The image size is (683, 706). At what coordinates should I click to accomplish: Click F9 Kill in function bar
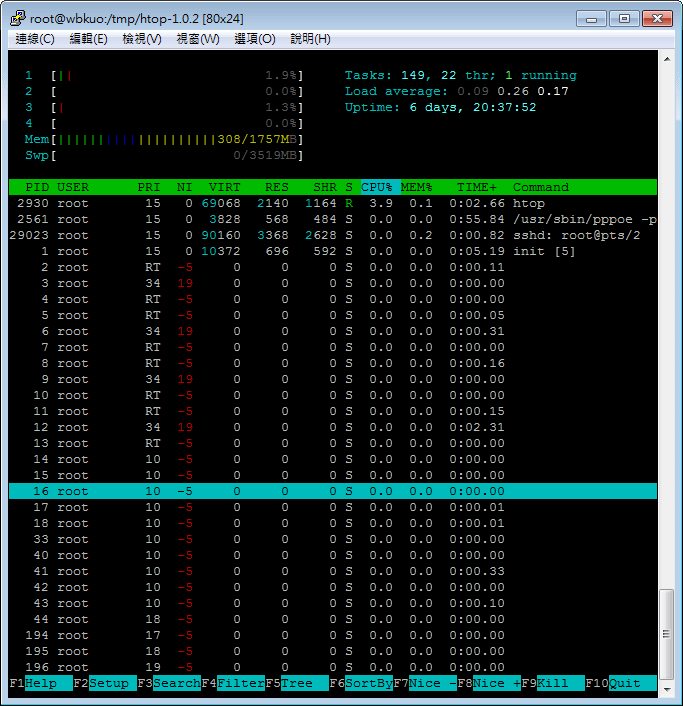[553, 683]
